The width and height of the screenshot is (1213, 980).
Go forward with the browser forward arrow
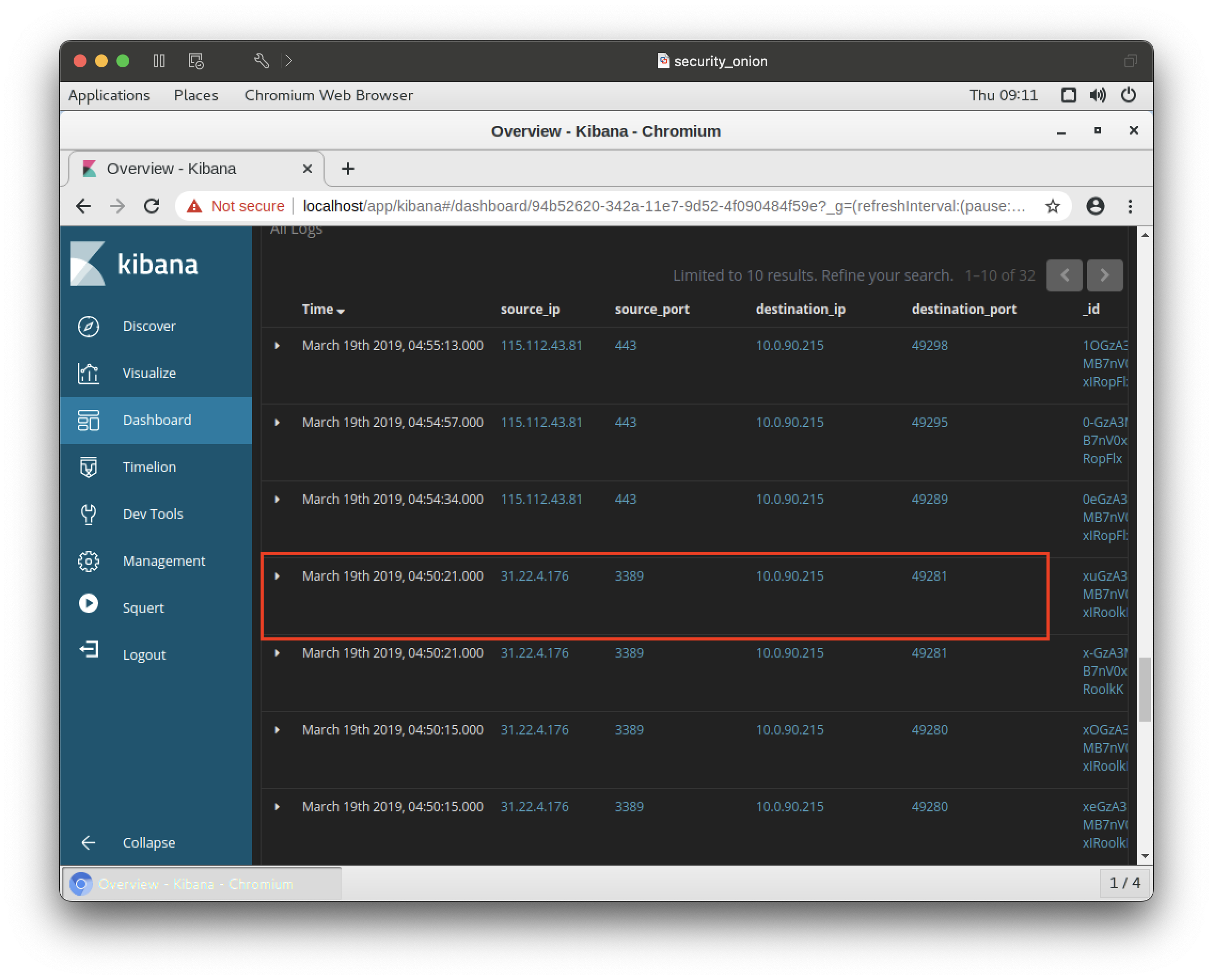click(x=117, y=206)
